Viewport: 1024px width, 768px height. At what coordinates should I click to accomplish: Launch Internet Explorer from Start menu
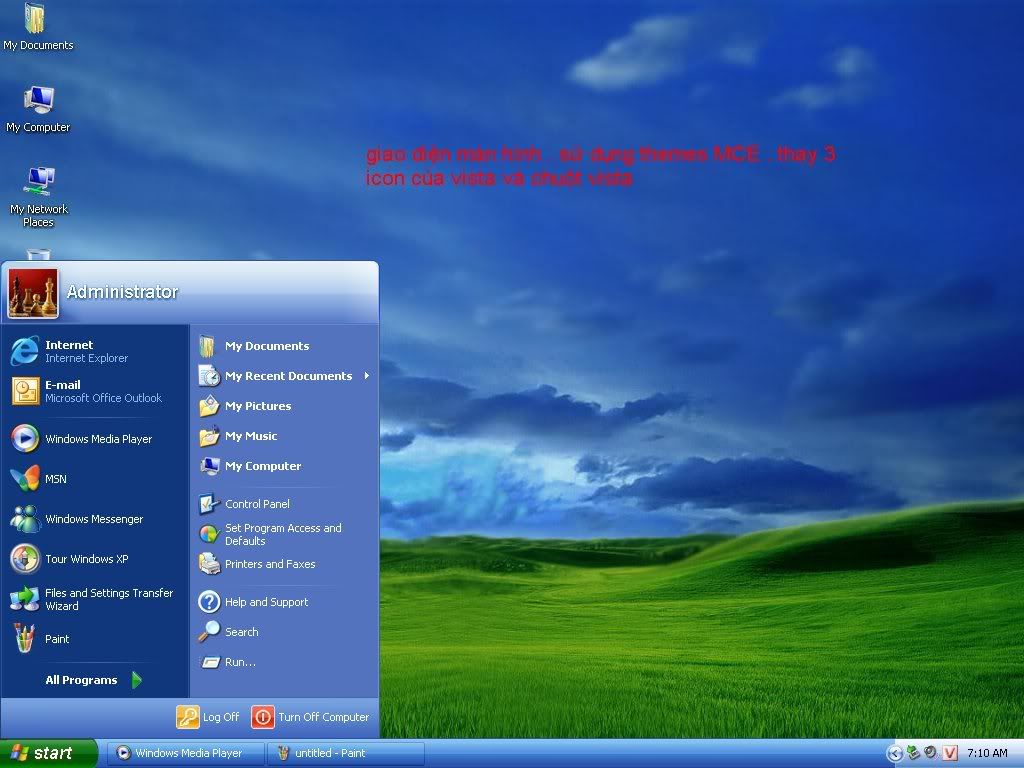point(95,351)
